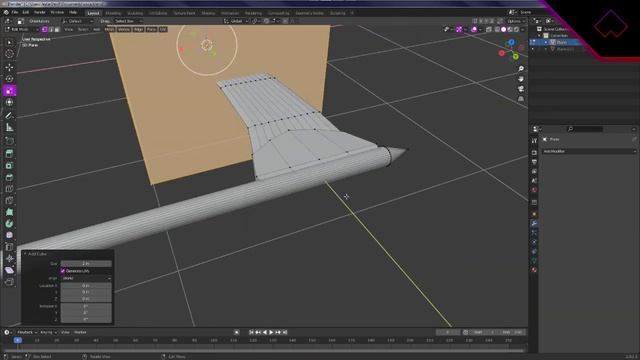640x360 pixels.
Task: Open the Window menu
Action: tap(57, 13)
